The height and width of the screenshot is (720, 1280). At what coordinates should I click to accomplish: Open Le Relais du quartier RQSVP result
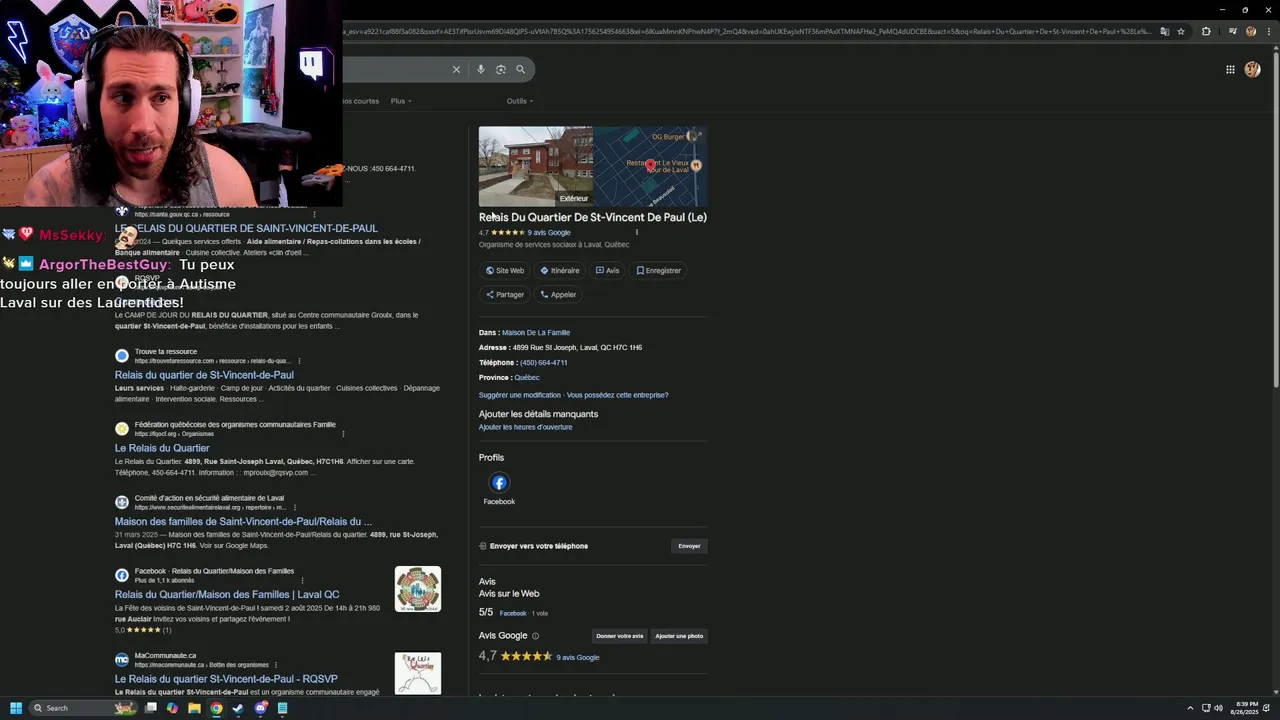(226, 679)
